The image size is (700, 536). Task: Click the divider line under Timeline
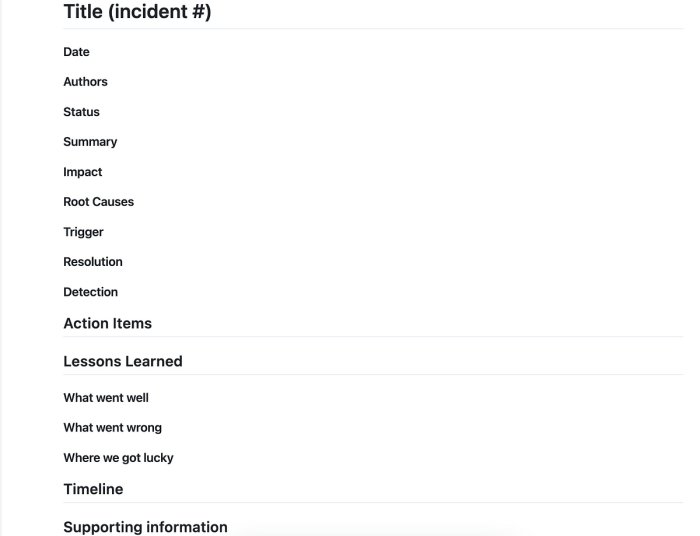pyautogui.click(x=373, y=503)
